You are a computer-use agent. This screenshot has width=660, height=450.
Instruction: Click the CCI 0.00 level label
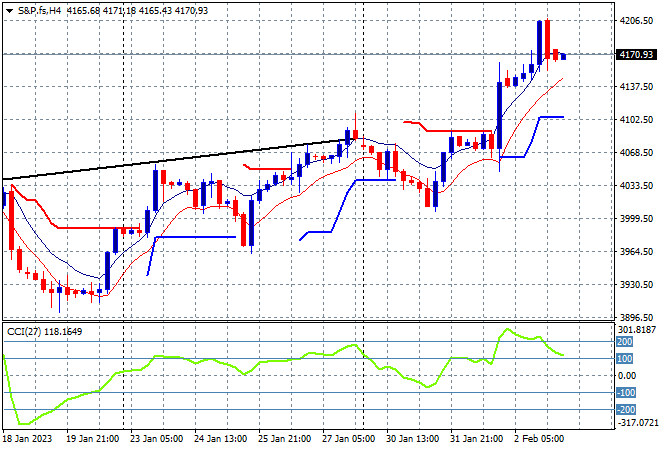coord(627,376)
